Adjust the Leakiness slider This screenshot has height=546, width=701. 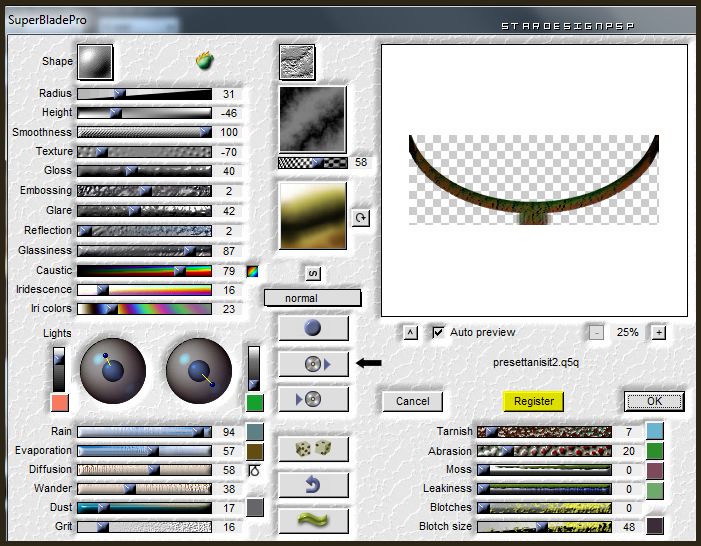(544, 489)
